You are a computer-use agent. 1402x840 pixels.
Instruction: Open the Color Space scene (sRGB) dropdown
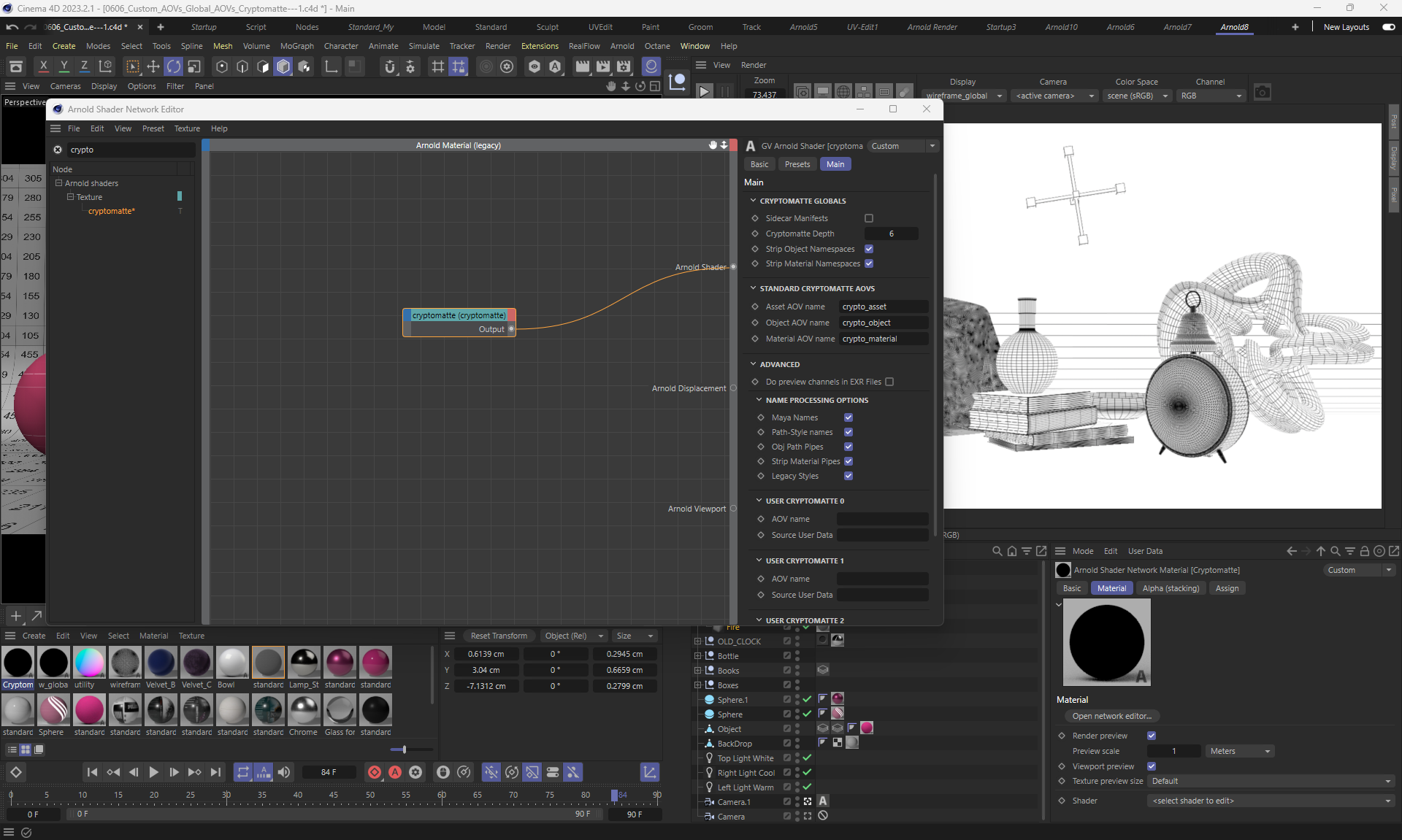[1136, 96]
